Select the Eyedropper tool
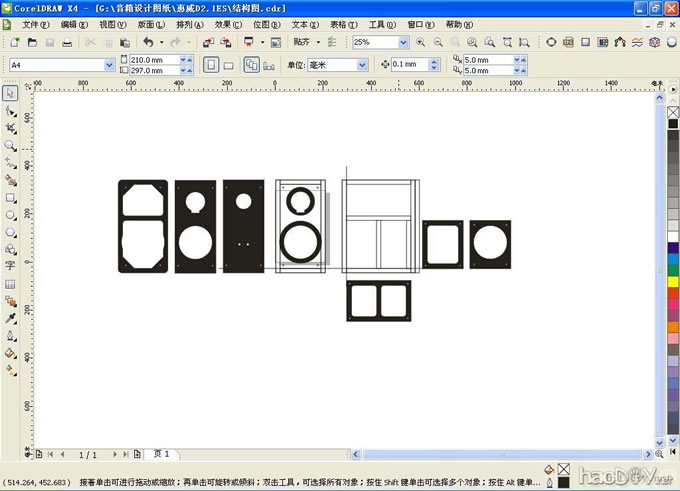This screenshot has width=680, height=491. pos(10,318)
